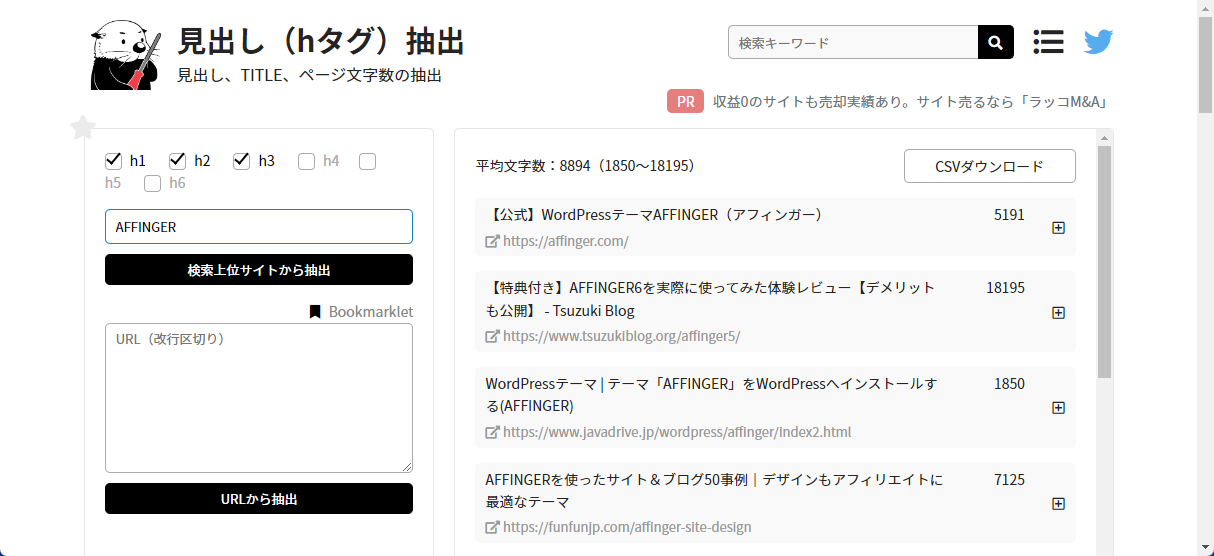Viewport: 1214px width, 556px height.
Task: Enable the h6 checkbox
Action: click(x=152, y=183)
